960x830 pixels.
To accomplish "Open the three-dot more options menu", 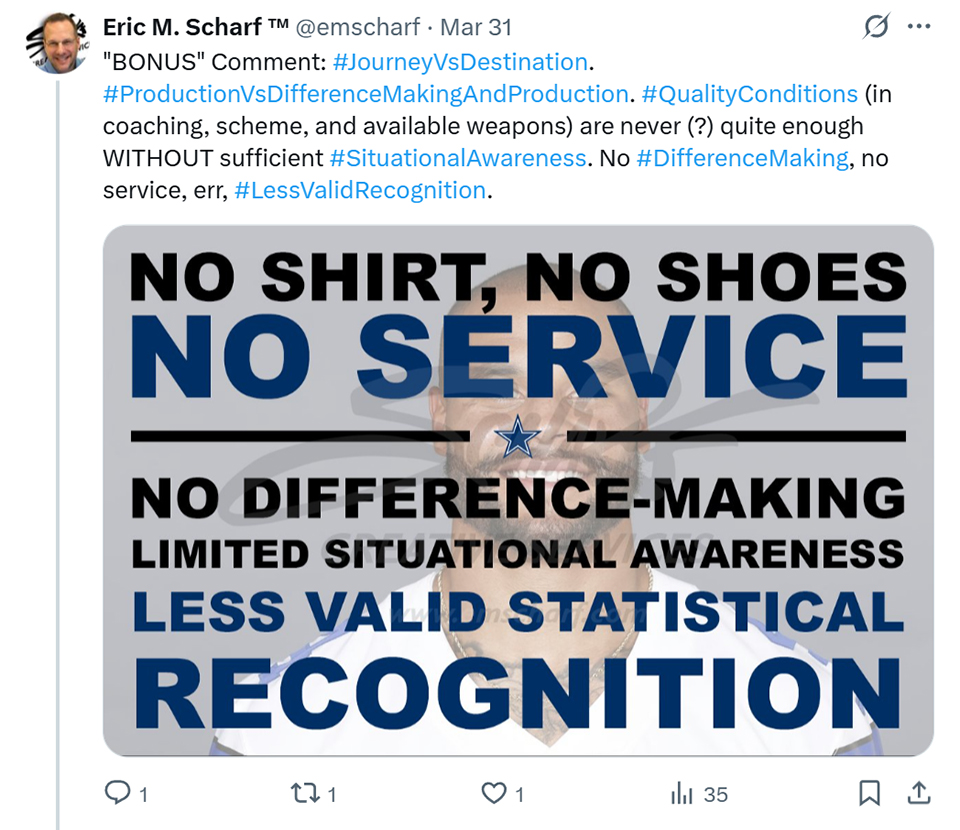I will click(919, 27).
